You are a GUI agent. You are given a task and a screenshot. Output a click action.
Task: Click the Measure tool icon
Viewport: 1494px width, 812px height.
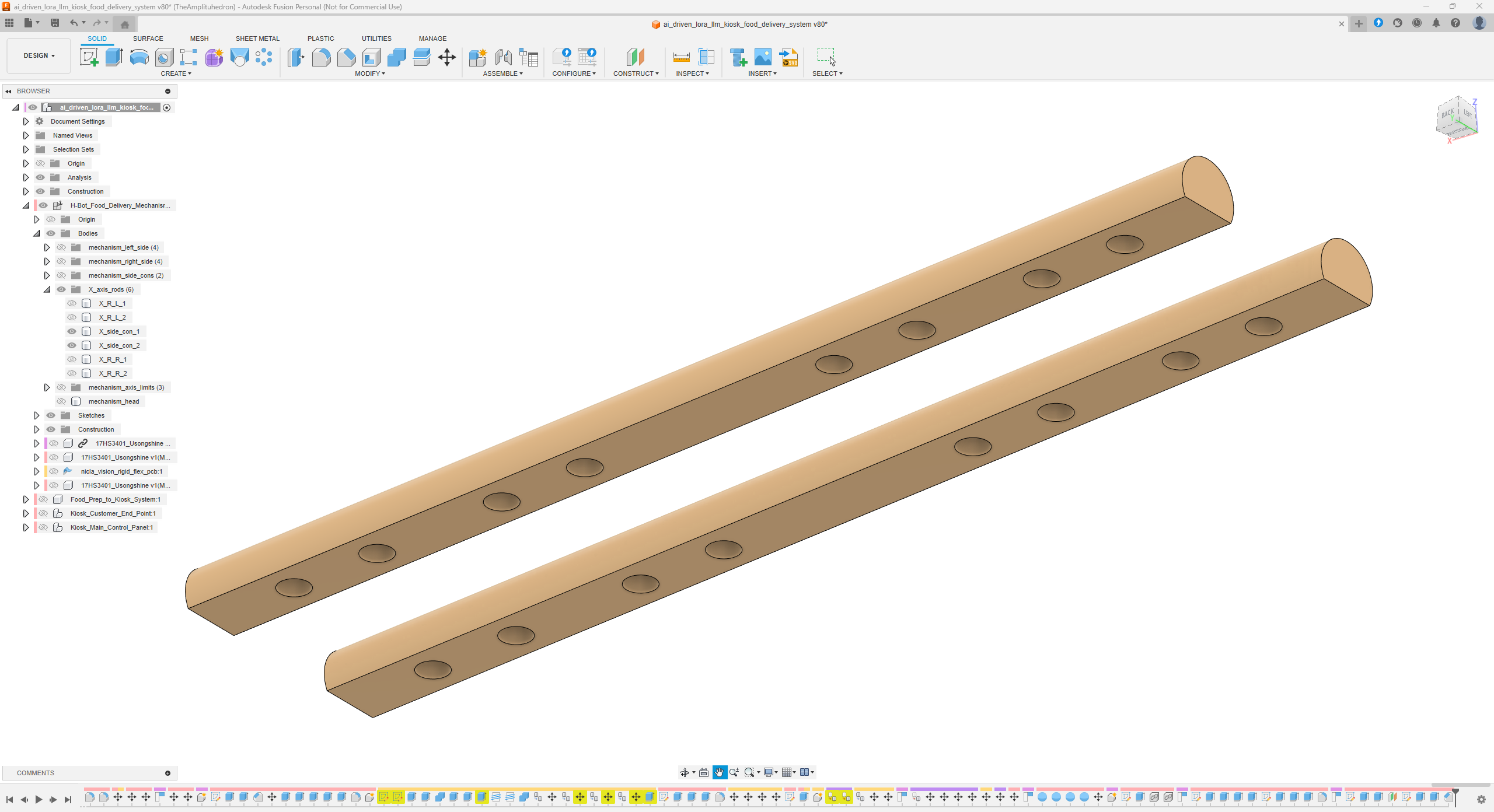pos(681,57)
